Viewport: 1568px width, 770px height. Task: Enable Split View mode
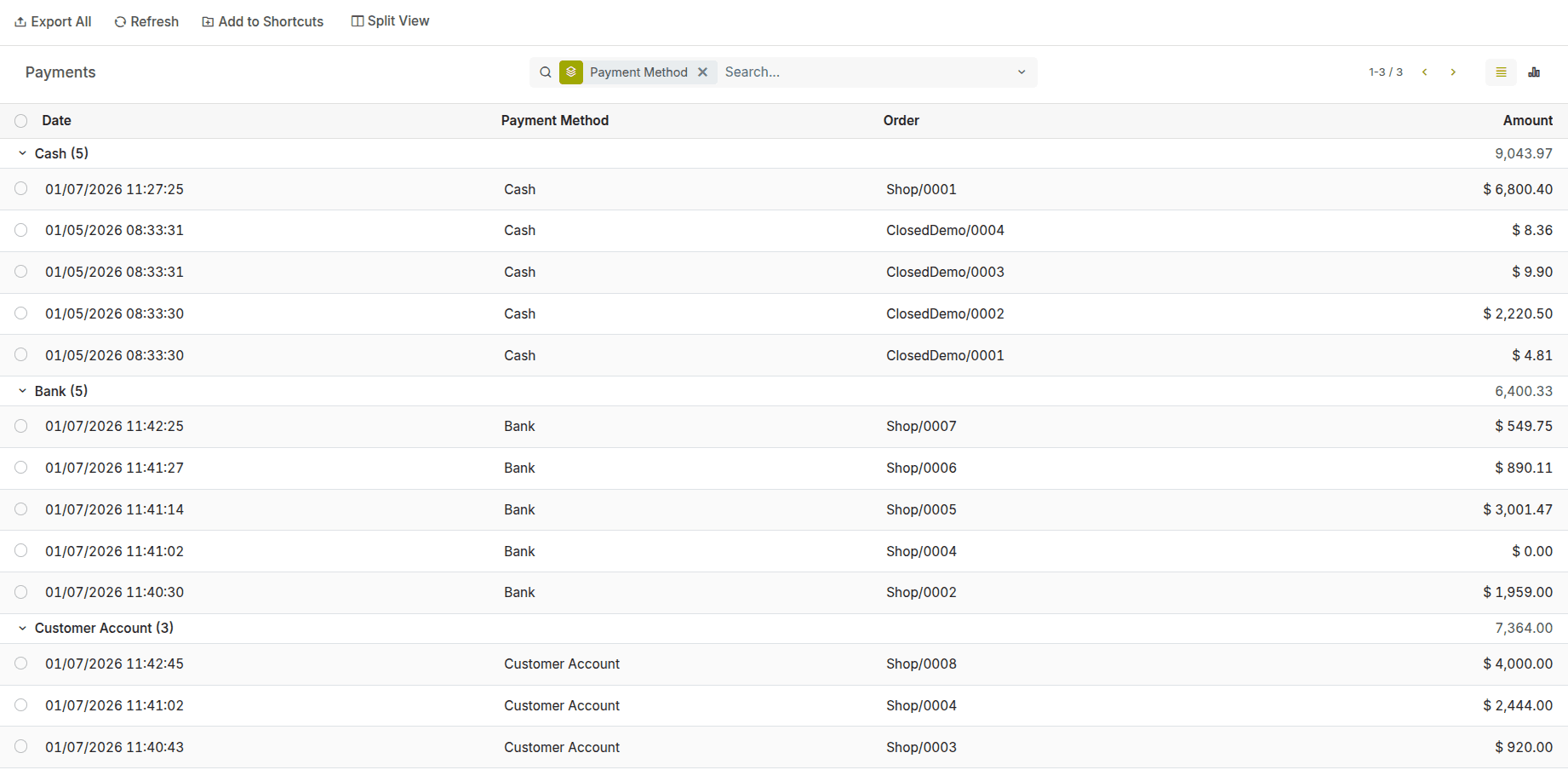point(389,20)
